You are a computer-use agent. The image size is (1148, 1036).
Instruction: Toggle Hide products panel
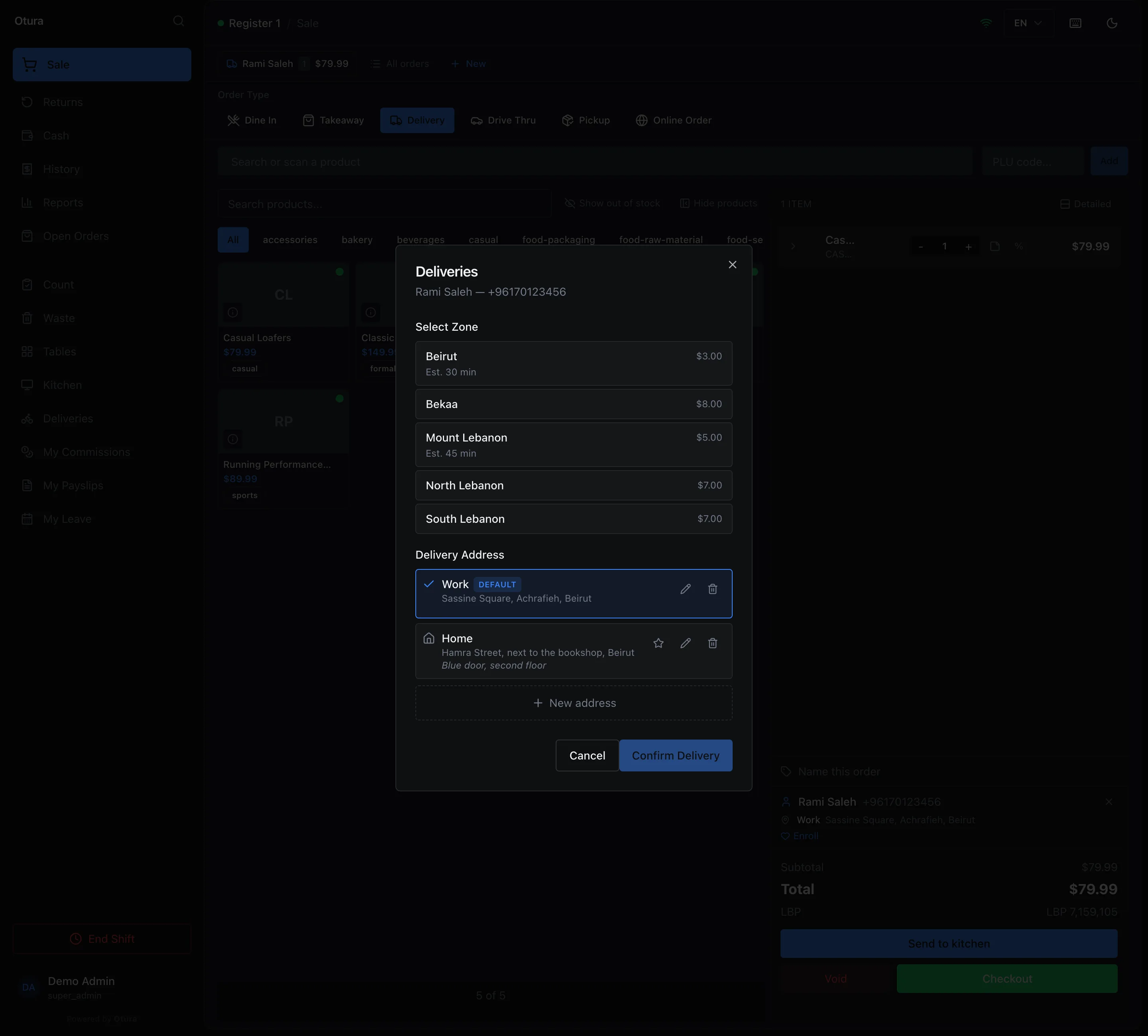tap(719, 204)
